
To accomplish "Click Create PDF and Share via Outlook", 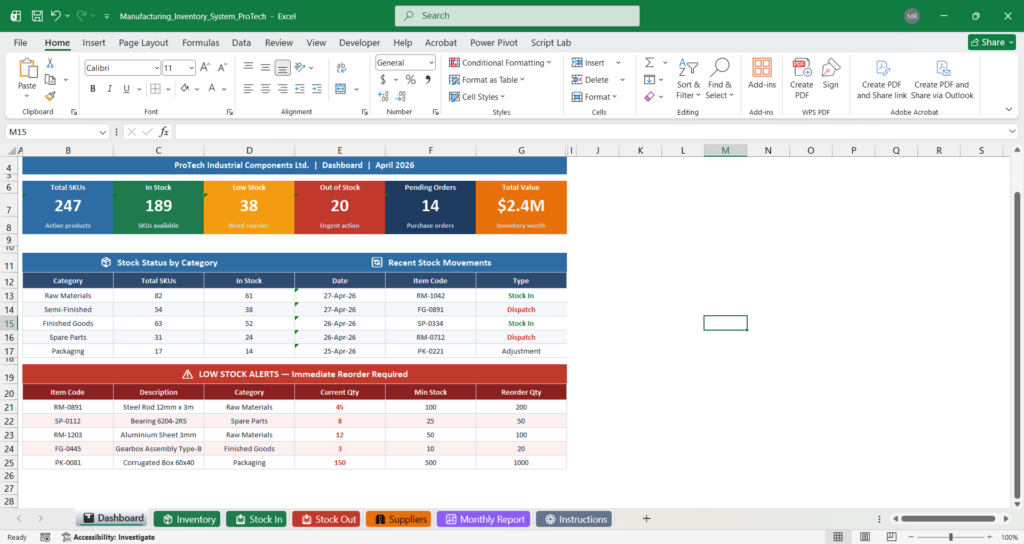I will (x=942, y=78).
